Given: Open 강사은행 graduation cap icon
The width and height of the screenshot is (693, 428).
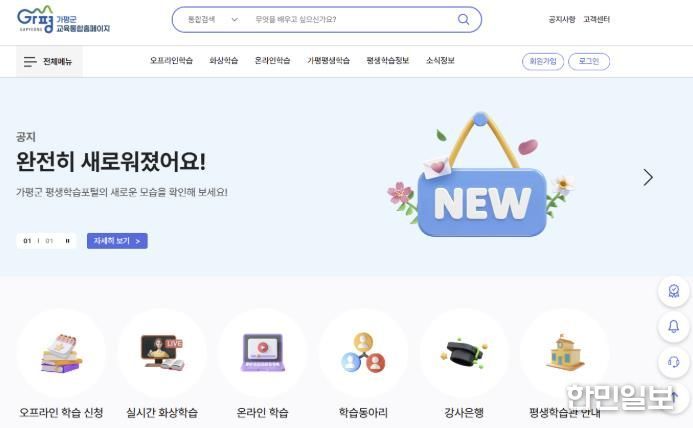Looking at the screenshot, I should coord(464,353).
